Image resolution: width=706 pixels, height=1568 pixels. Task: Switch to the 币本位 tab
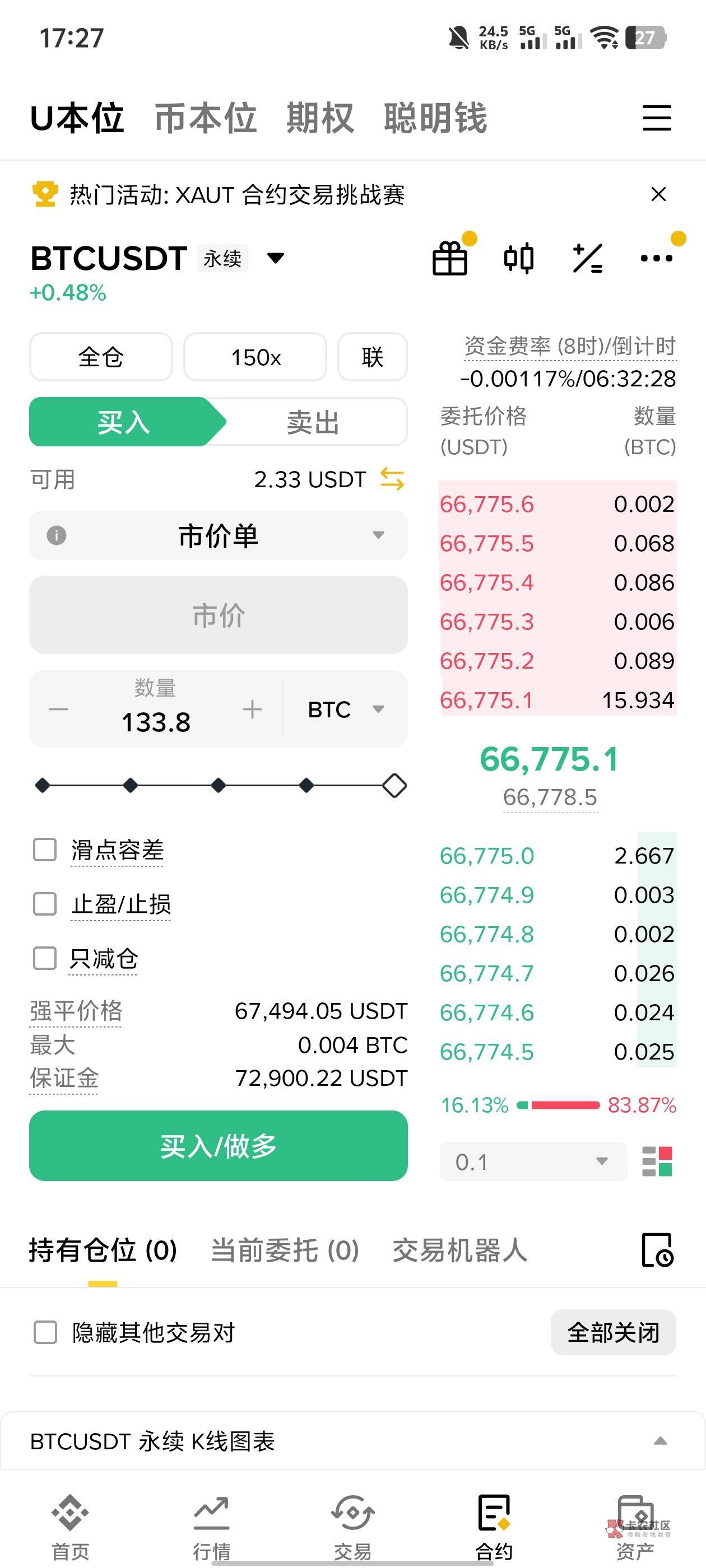205,118
